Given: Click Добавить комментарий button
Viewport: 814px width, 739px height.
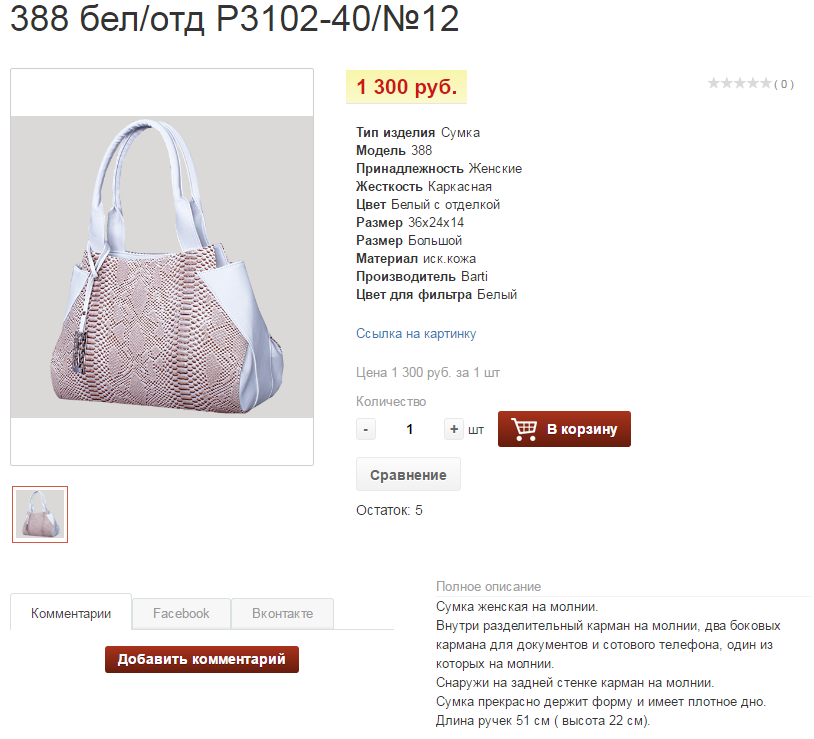Looking at the screenshot, I should pyautogui.click(x=202, y=660).
